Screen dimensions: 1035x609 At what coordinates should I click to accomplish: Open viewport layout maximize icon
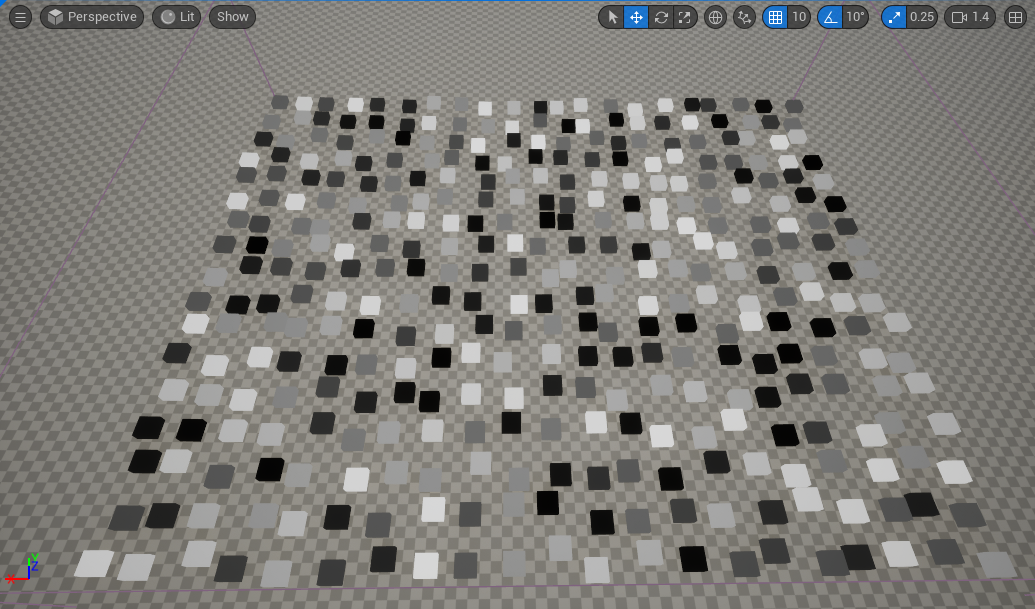click(x=1015, y=17)
